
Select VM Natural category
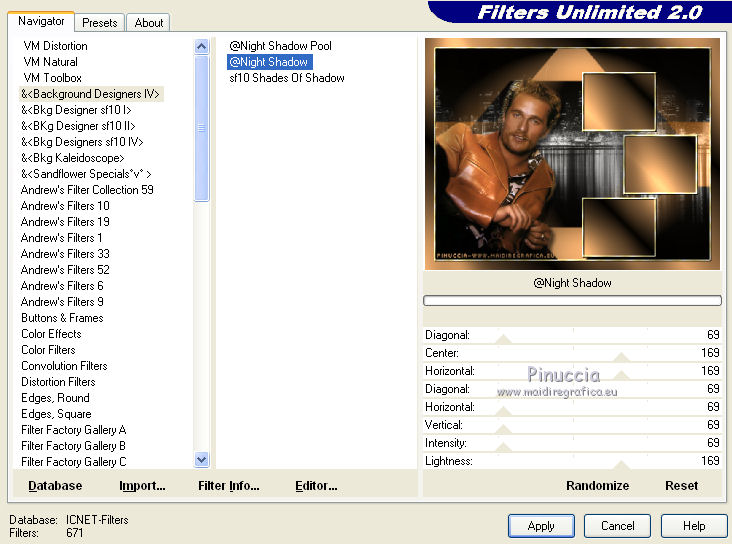[51, 62]
